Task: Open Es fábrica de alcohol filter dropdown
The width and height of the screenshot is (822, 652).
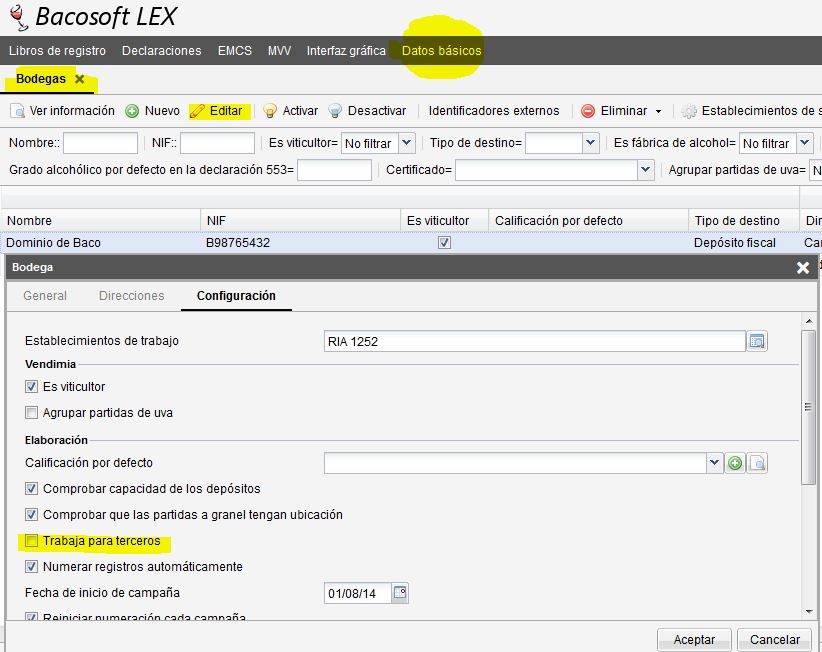Action: 805,143
